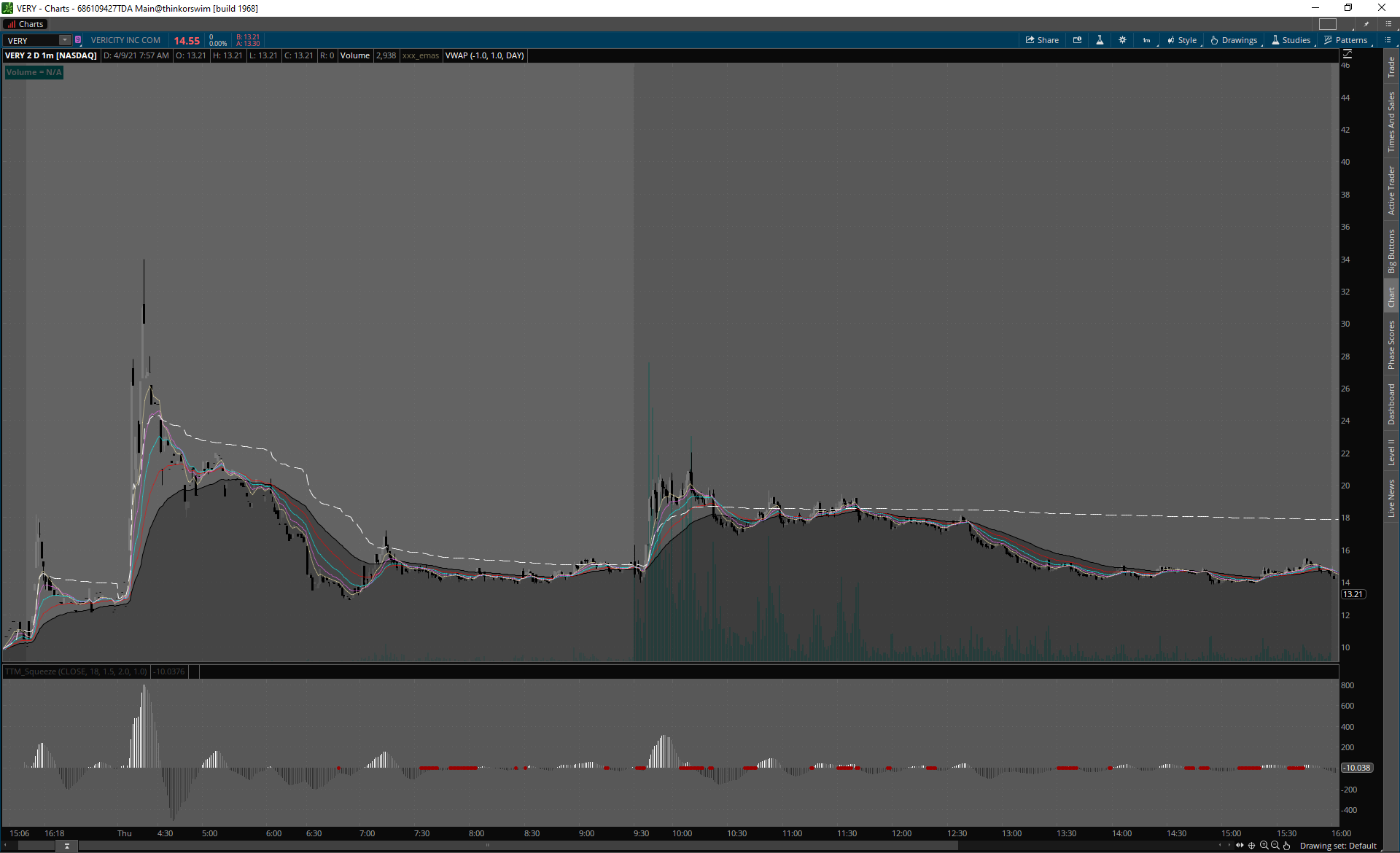Click the pan hand drawing tool icon
The width and height of the screenshot is (1400, 853).
point(1287,846)
